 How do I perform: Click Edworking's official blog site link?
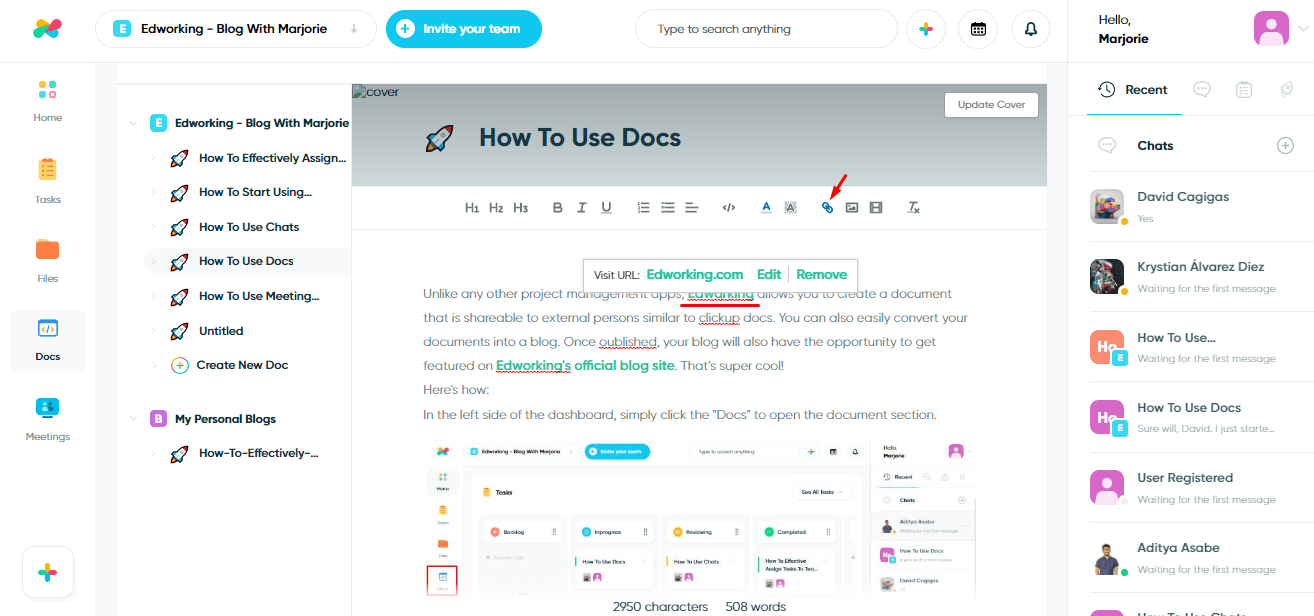[x=585, y=366]
